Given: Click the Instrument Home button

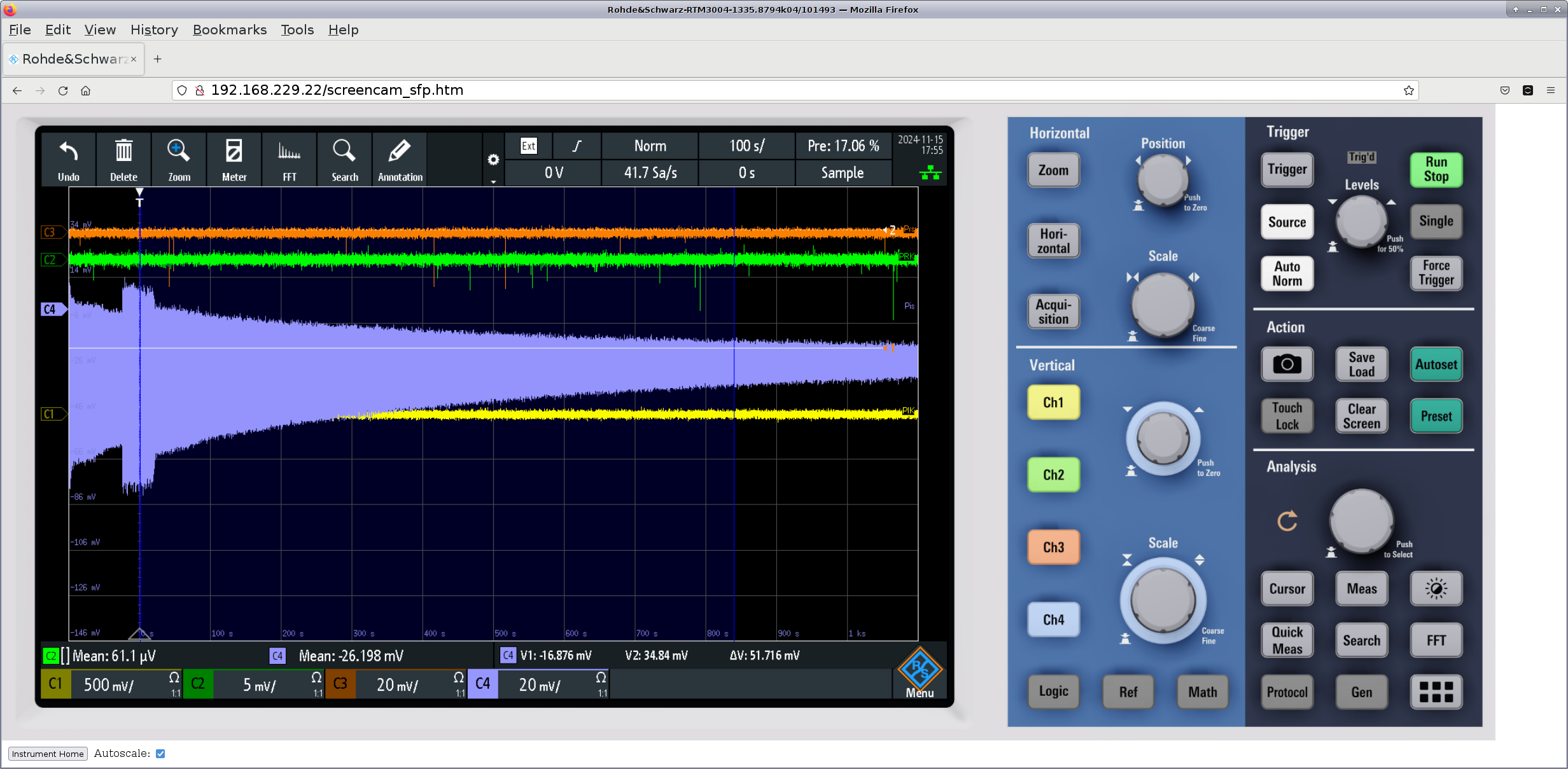Looking at the screenshot, I should click(48, 754).
